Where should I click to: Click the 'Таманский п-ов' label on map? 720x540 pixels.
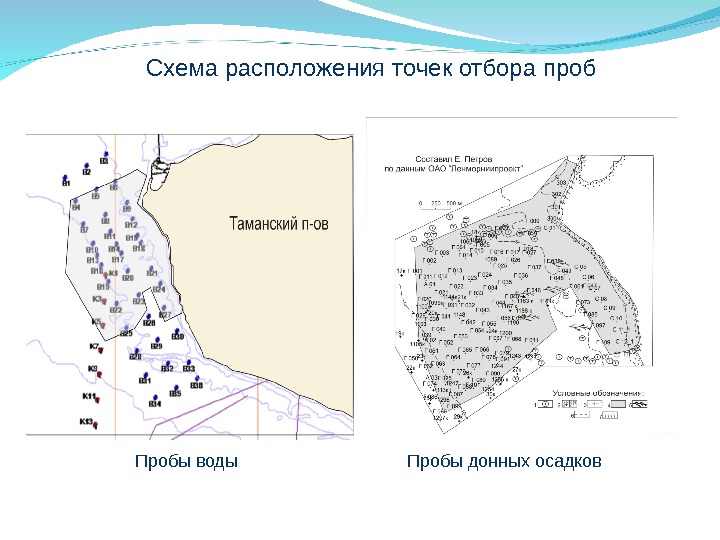[279, 224]
